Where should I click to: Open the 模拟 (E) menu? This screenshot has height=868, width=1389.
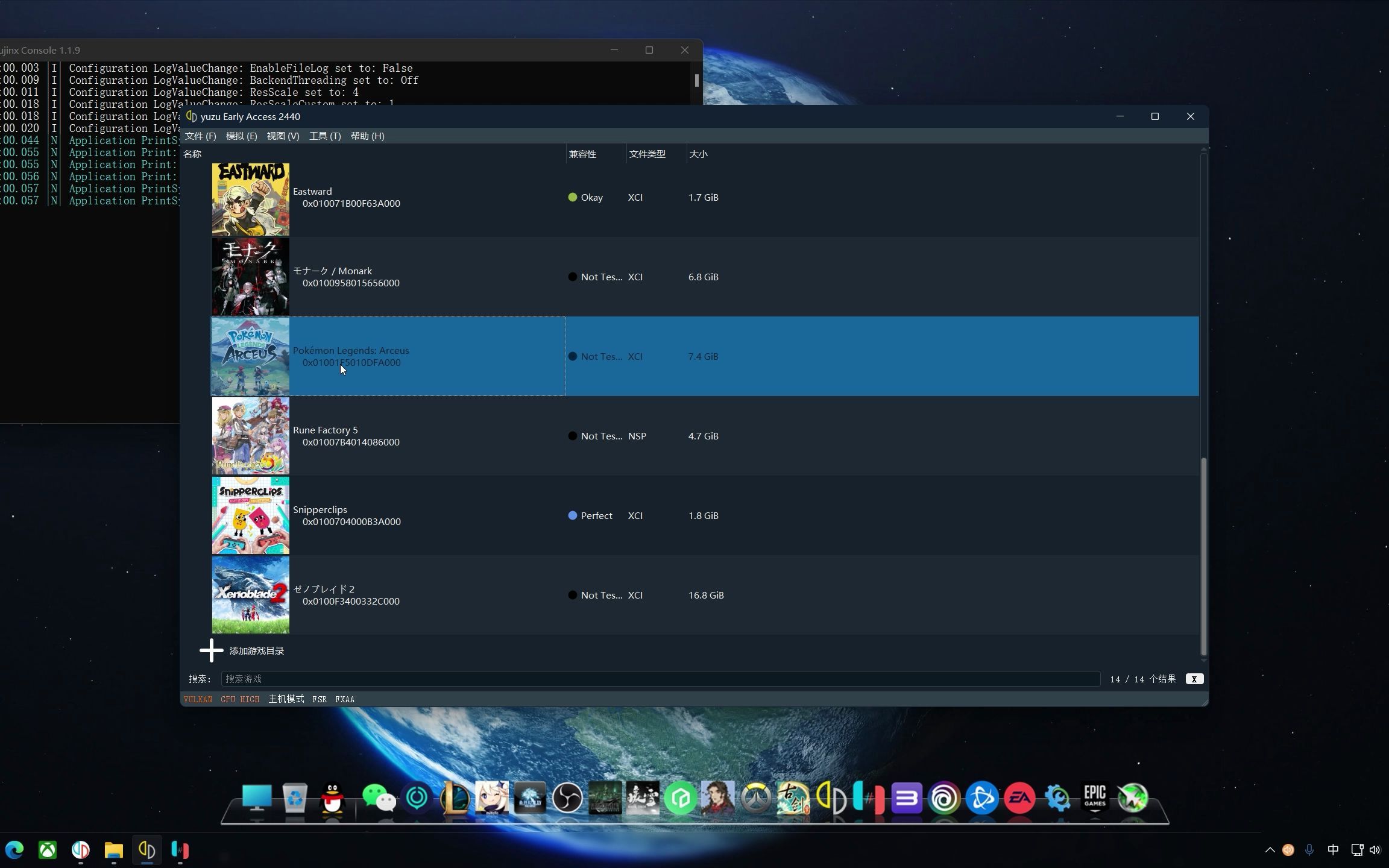[241, 136]
